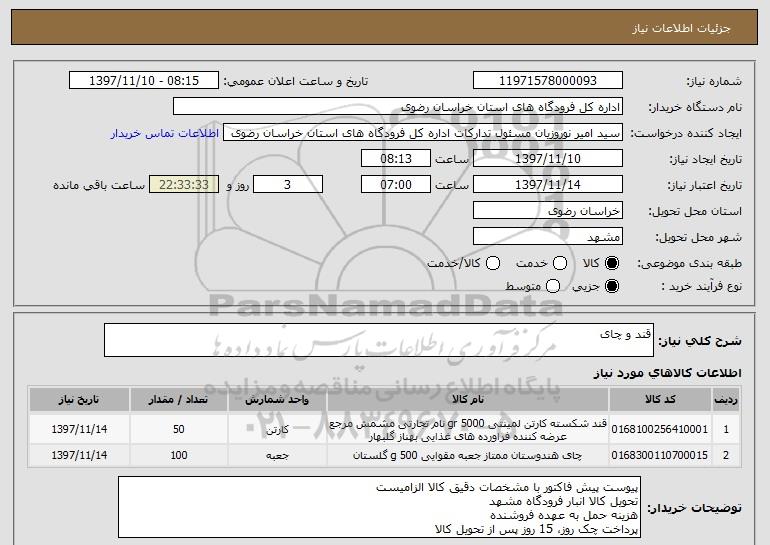The image size is (770, 545).
Task: Click item code 0168100256410001
Action: click(x=660, y=429)
